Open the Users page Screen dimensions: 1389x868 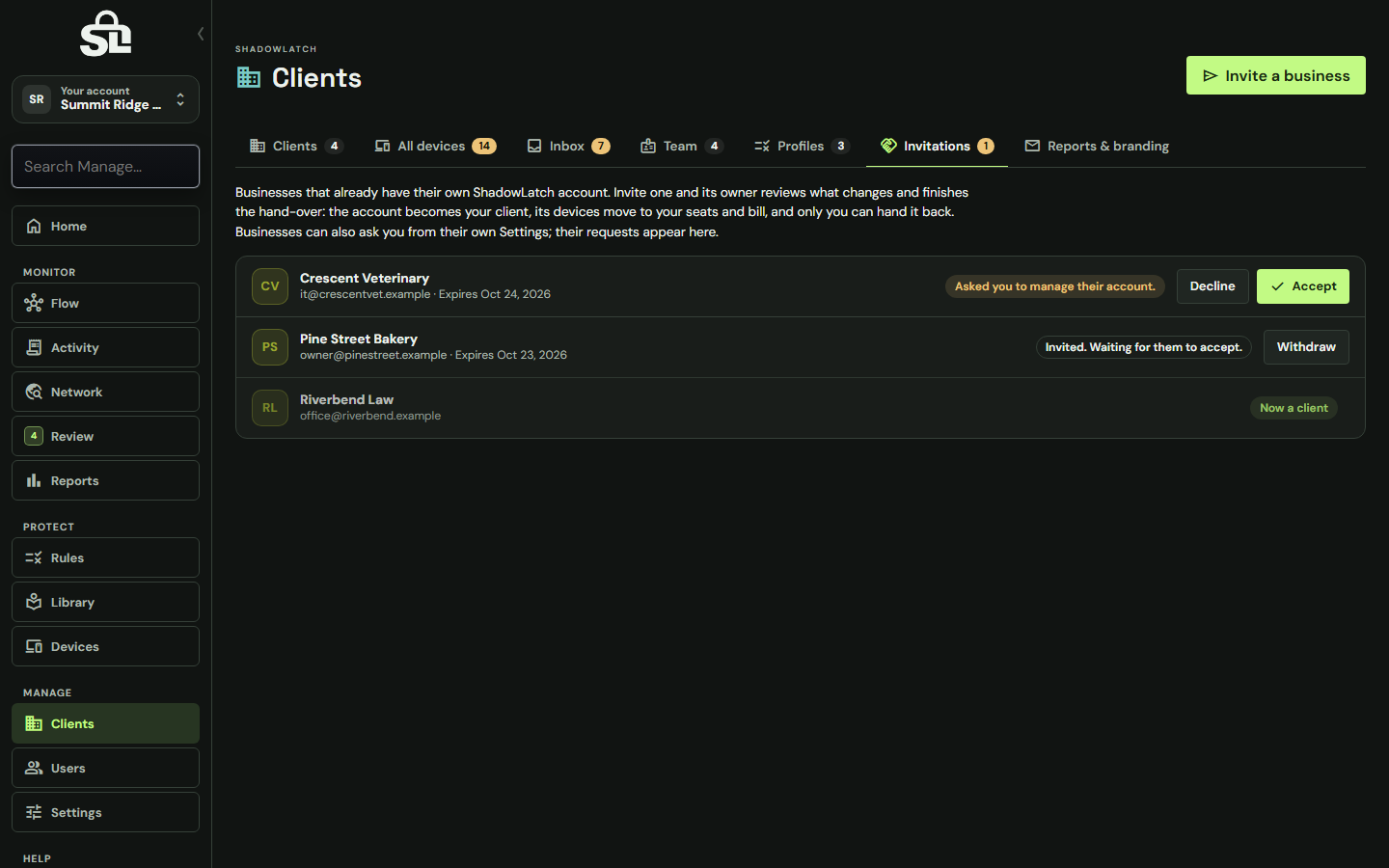pyautogui.click(x=105, y=768)
